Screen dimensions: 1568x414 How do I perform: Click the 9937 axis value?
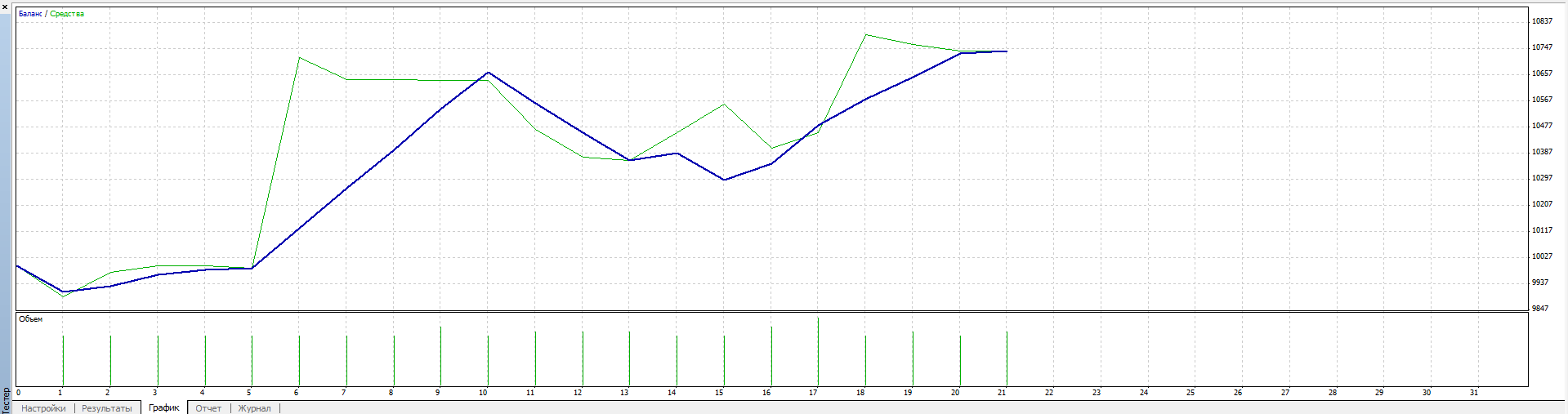click(x=1539, y=283)
